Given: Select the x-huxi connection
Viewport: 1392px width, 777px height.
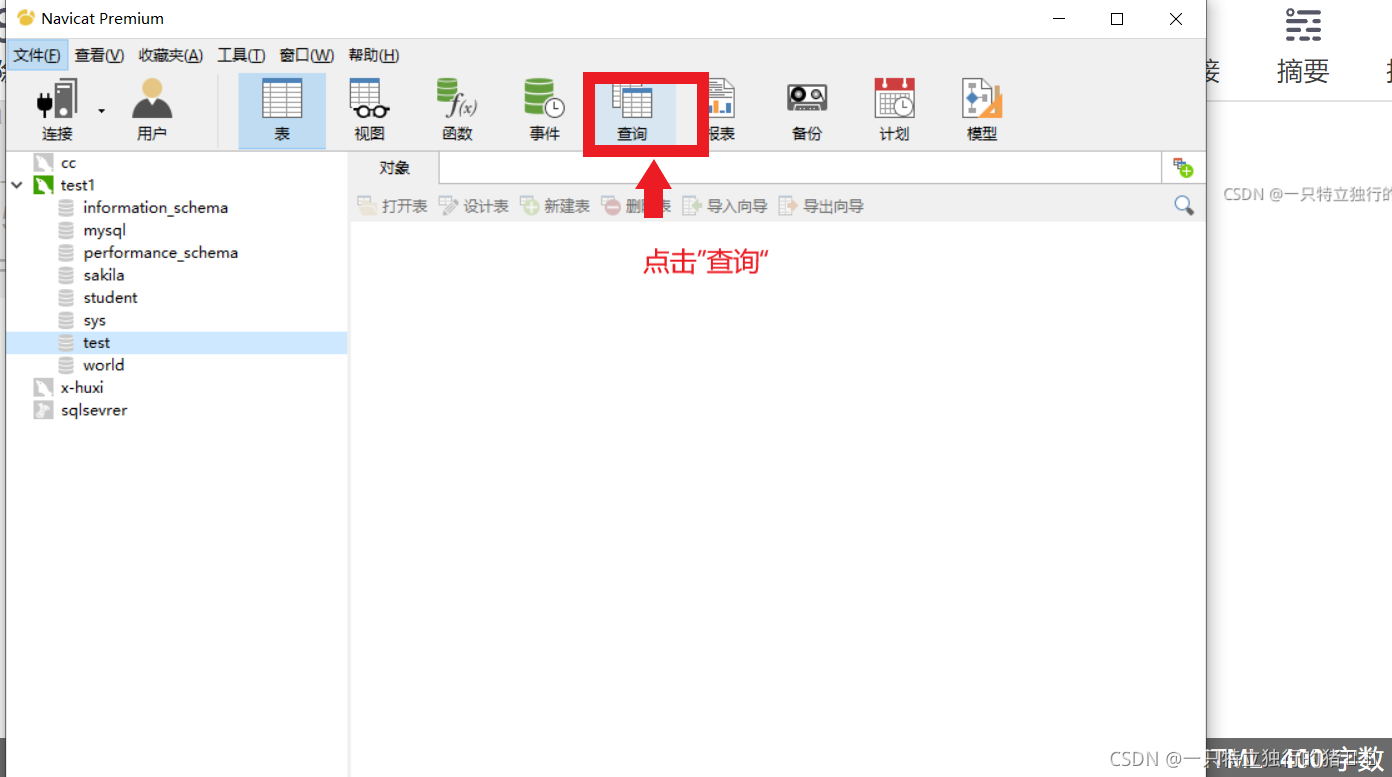Looking at the screenshot, I should [x=82, y=388].
